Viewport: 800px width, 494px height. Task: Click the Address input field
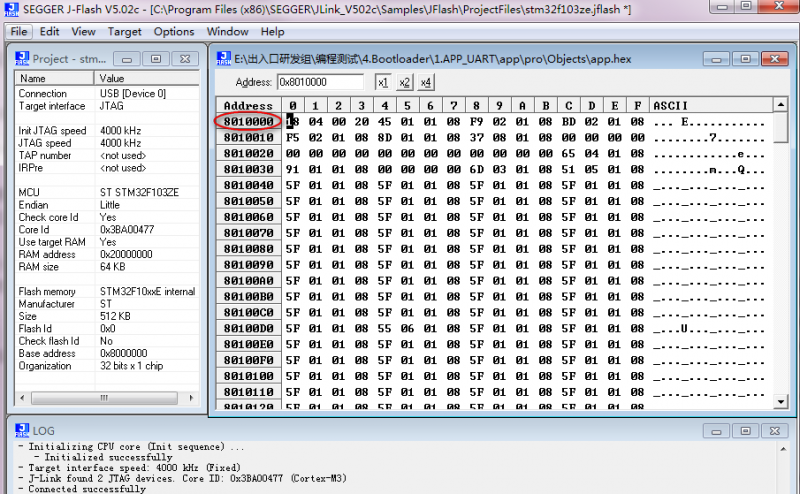click(320, 82)
